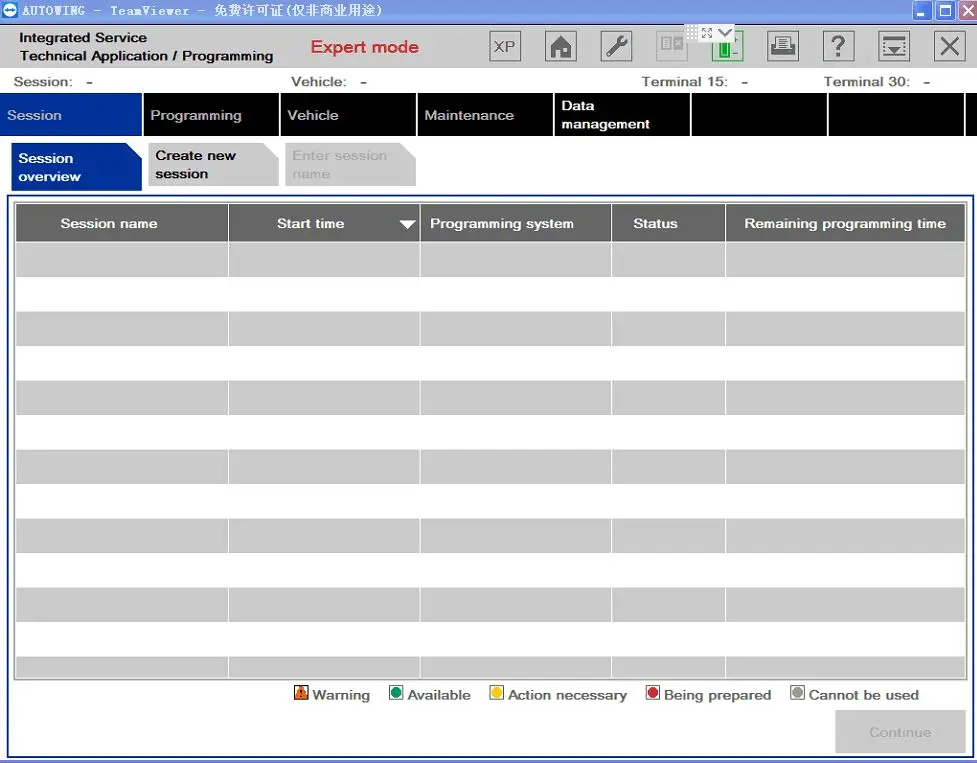The height and width of the screenshot is (763, 977).
Task: Click the Warning legend icon
Action: (301, 693)
